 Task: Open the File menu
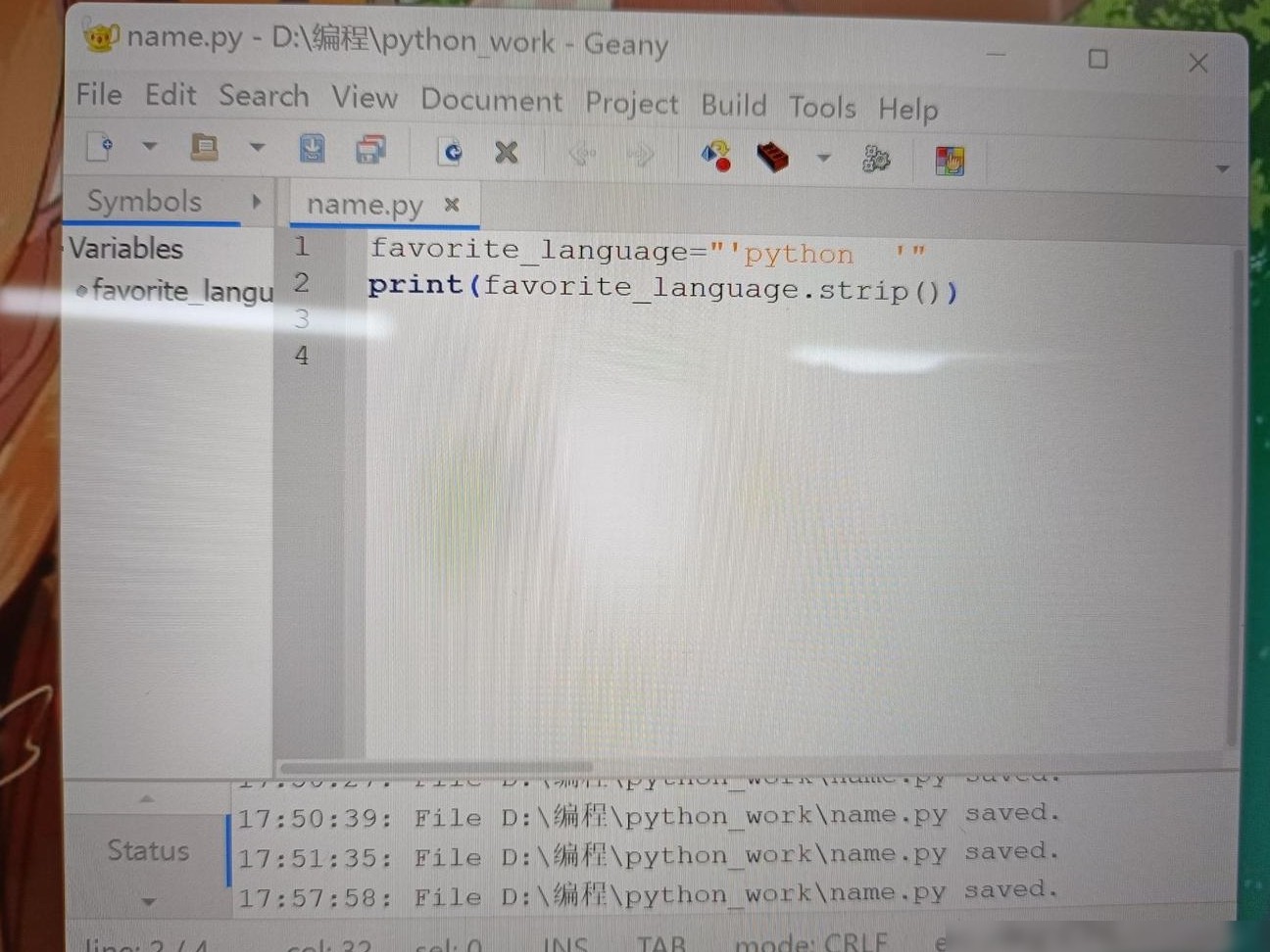point(99,94)
